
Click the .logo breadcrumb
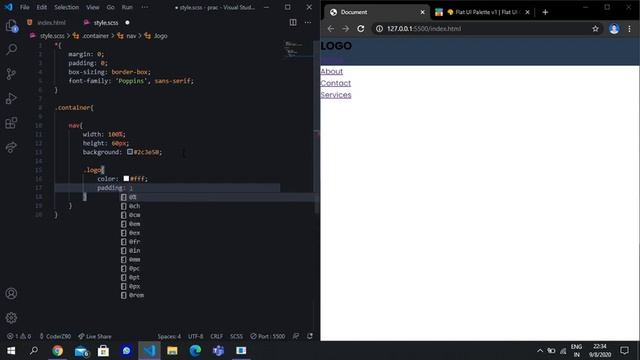coord(160,36)
